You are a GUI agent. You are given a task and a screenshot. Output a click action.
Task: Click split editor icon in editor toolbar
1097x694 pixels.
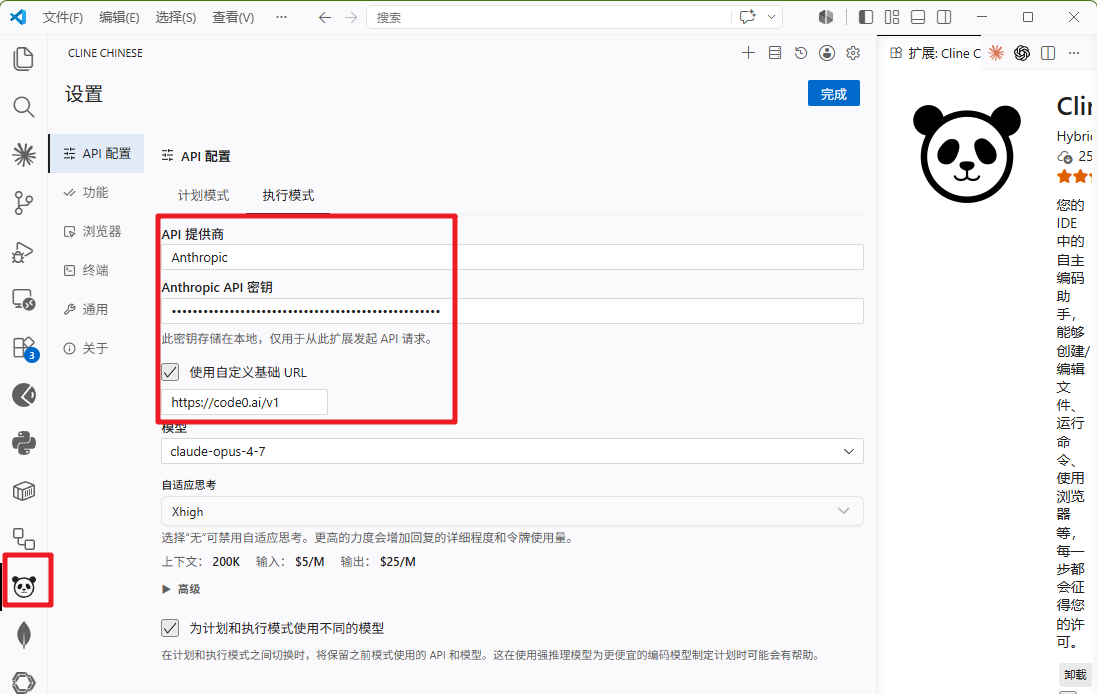1048,53
